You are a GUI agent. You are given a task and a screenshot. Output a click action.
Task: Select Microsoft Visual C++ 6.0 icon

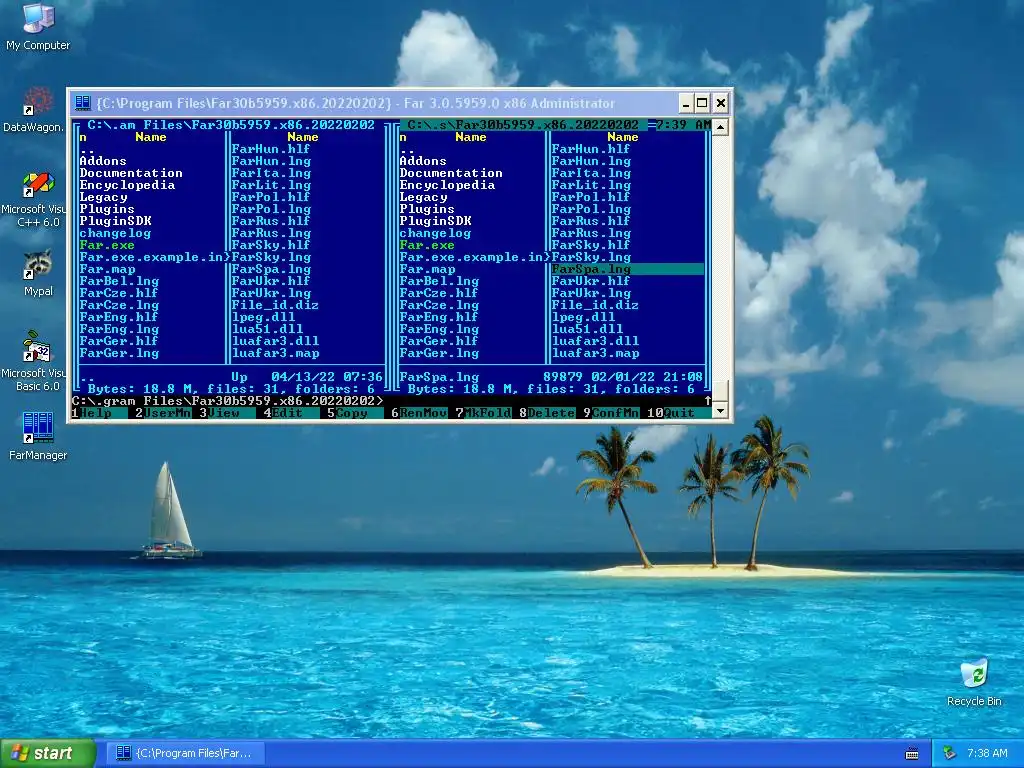tap(33, 199)
